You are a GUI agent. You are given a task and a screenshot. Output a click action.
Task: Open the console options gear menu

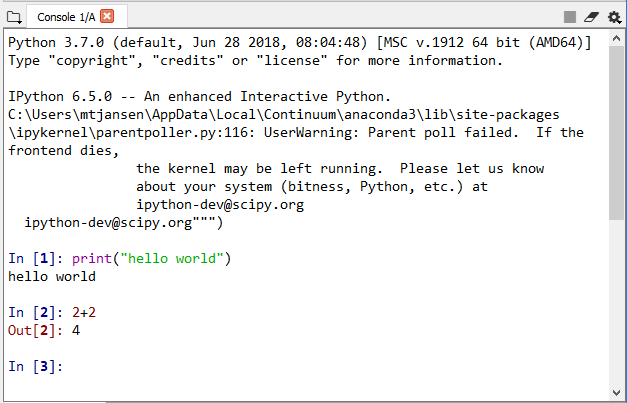point(613,16)
